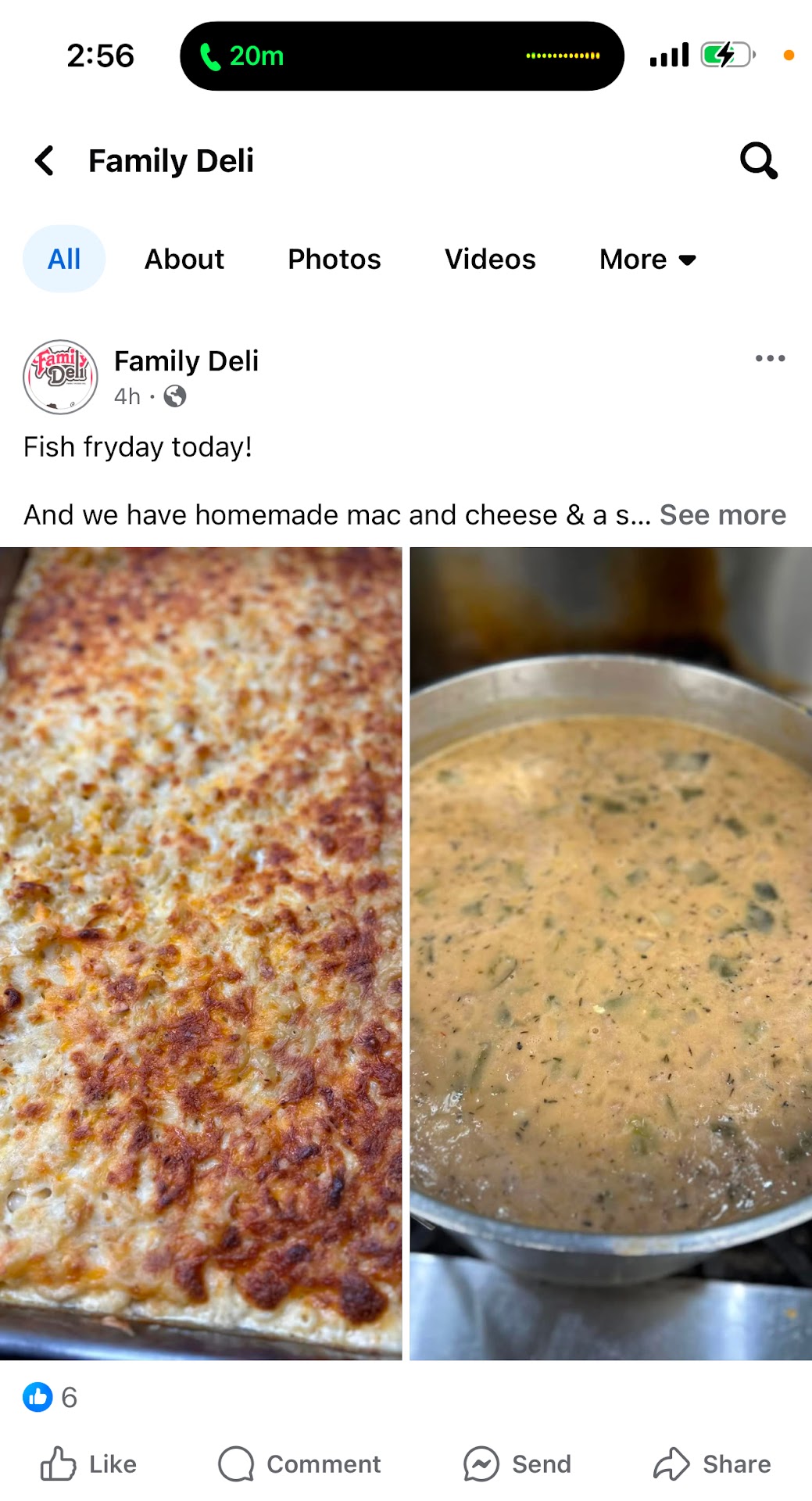Share the Family Deli post
The width and height of the screenshot is (812, 1501).
click(x=712, y=1464)
